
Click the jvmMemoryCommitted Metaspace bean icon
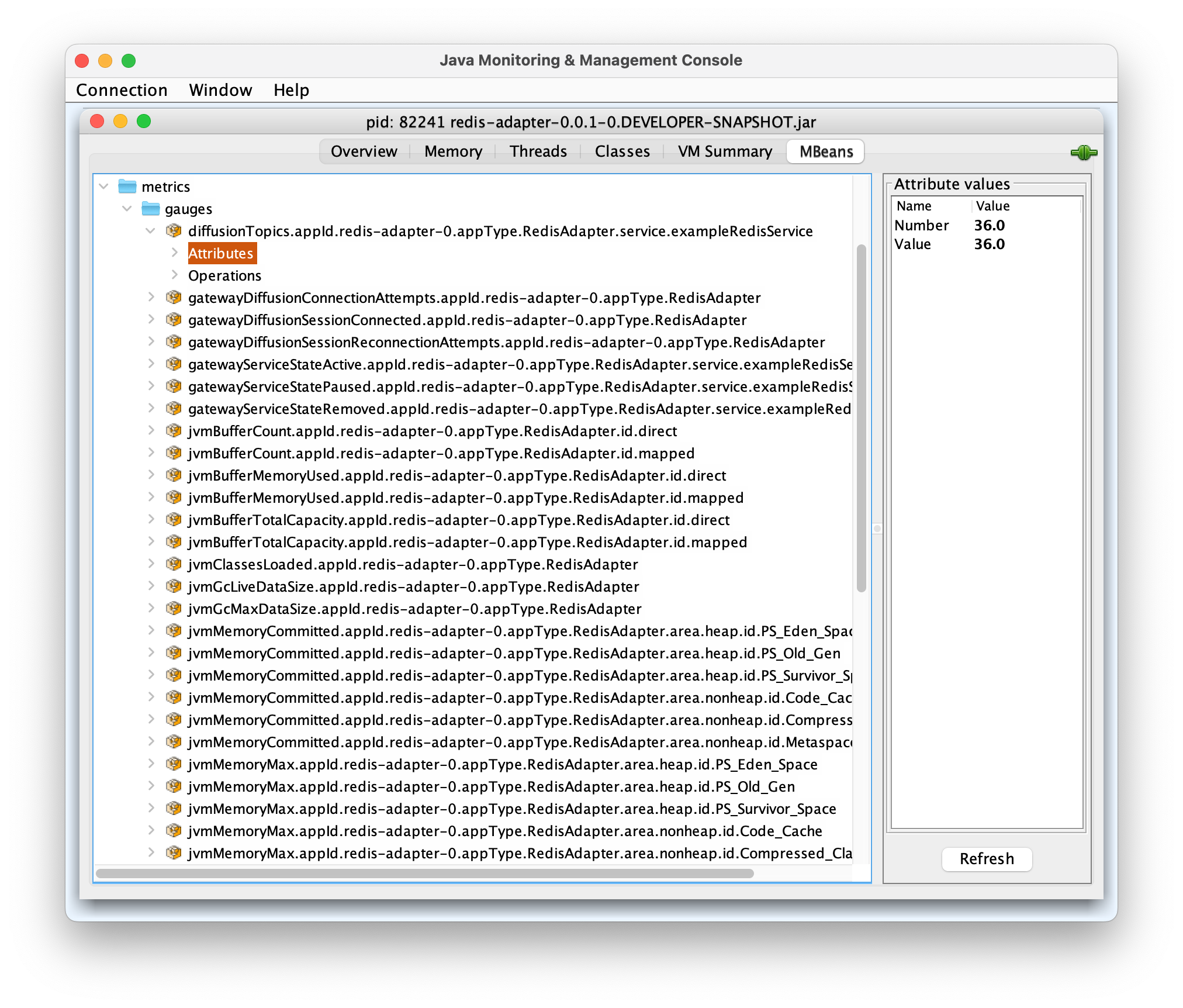[174, 742]
